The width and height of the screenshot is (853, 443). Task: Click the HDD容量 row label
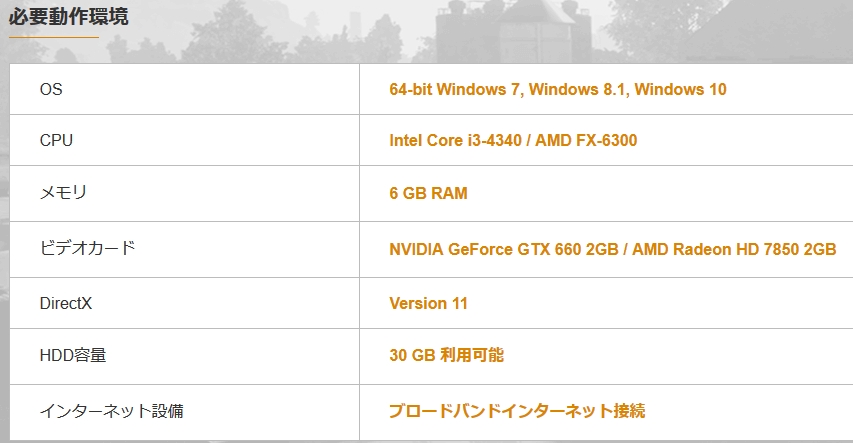tap(73, 355)
